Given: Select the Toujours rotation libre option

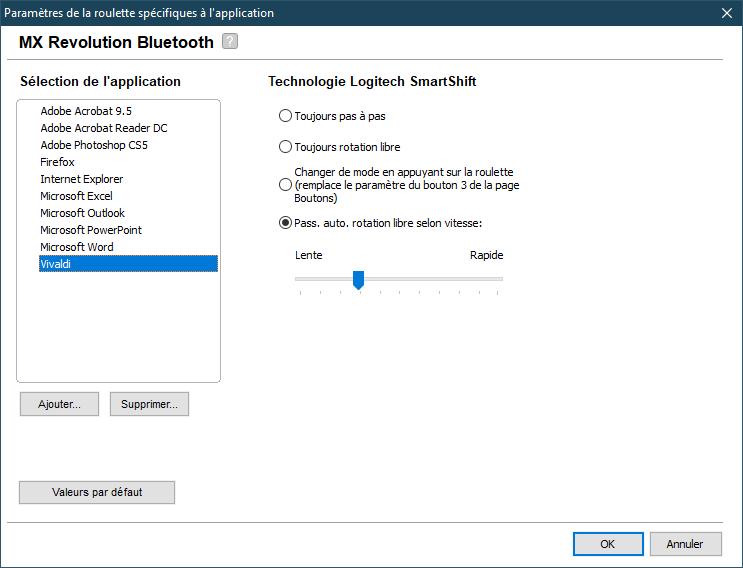Looking at the screenshot, I should coord(285,147).
